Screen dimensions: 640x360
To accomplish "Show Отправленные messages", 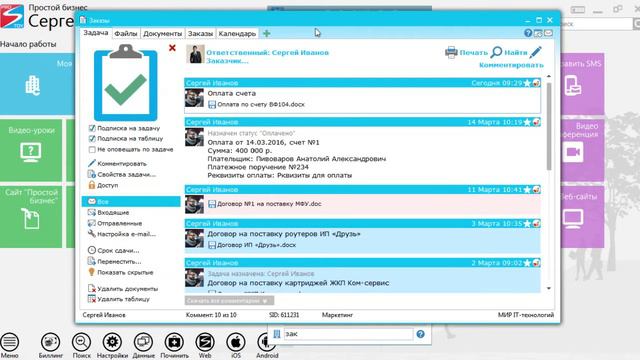I will 115,223.
